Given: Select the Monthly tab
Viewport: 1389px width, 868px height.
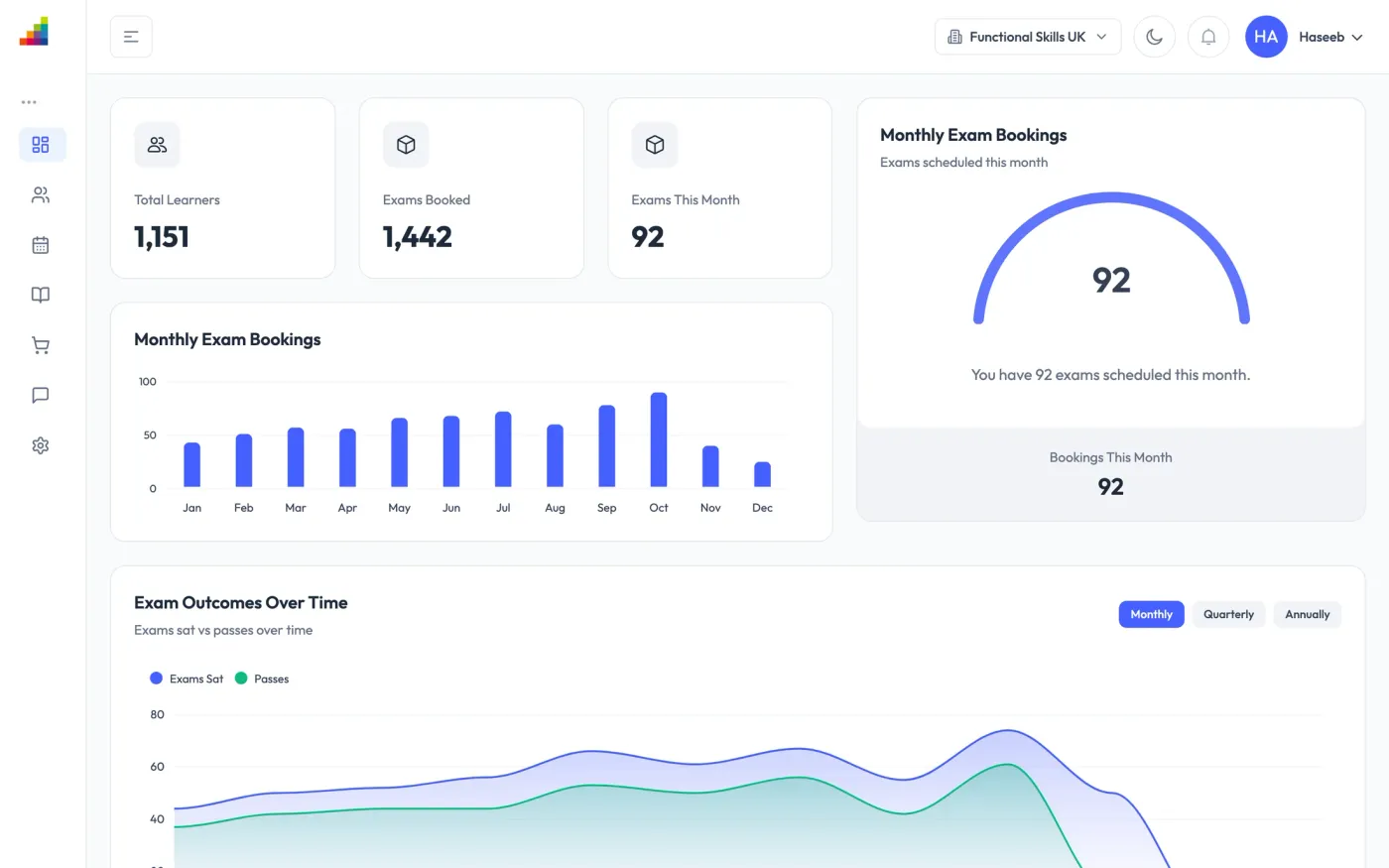Looking at the screenshot, I should coord(1151,614).
